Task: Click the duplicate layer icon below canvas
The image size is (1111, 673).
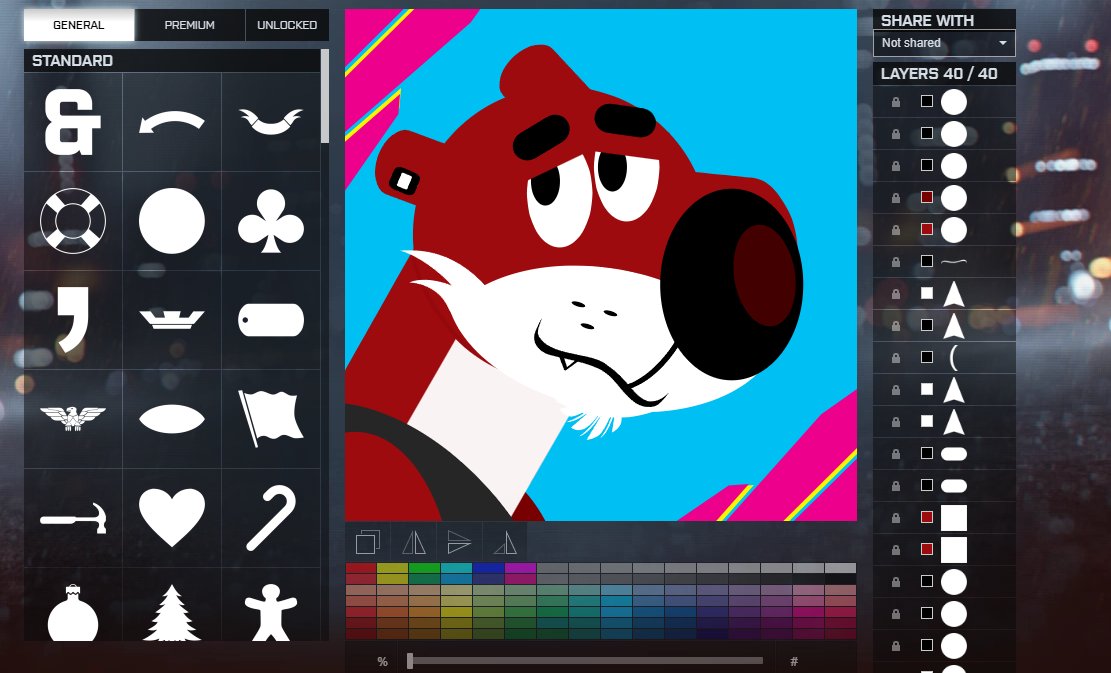Action: click(x=368, y=543)
